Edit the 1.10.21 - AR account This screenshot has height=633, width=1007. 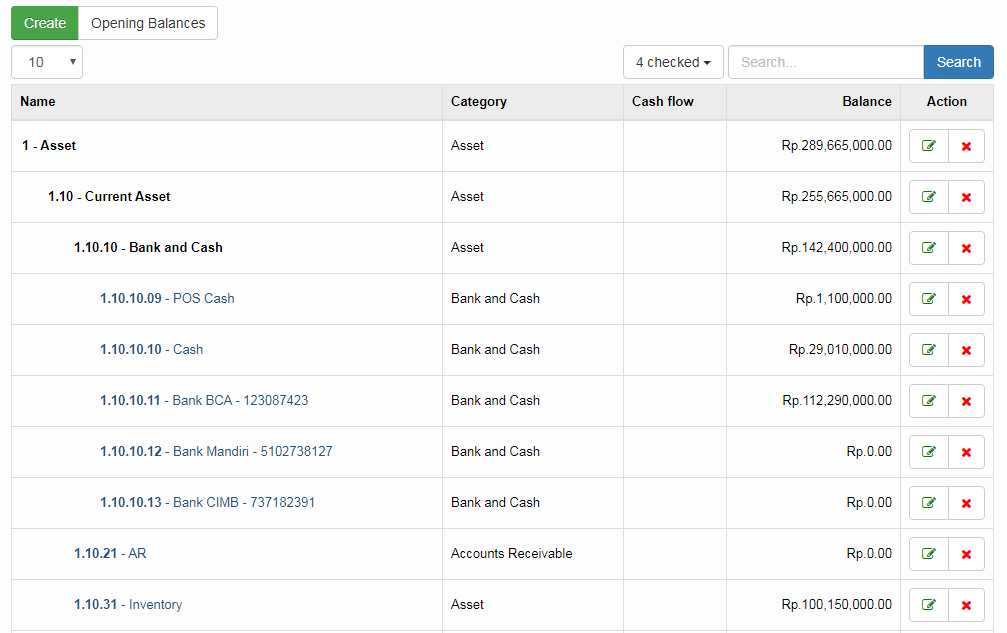click(x=928, y=554)
